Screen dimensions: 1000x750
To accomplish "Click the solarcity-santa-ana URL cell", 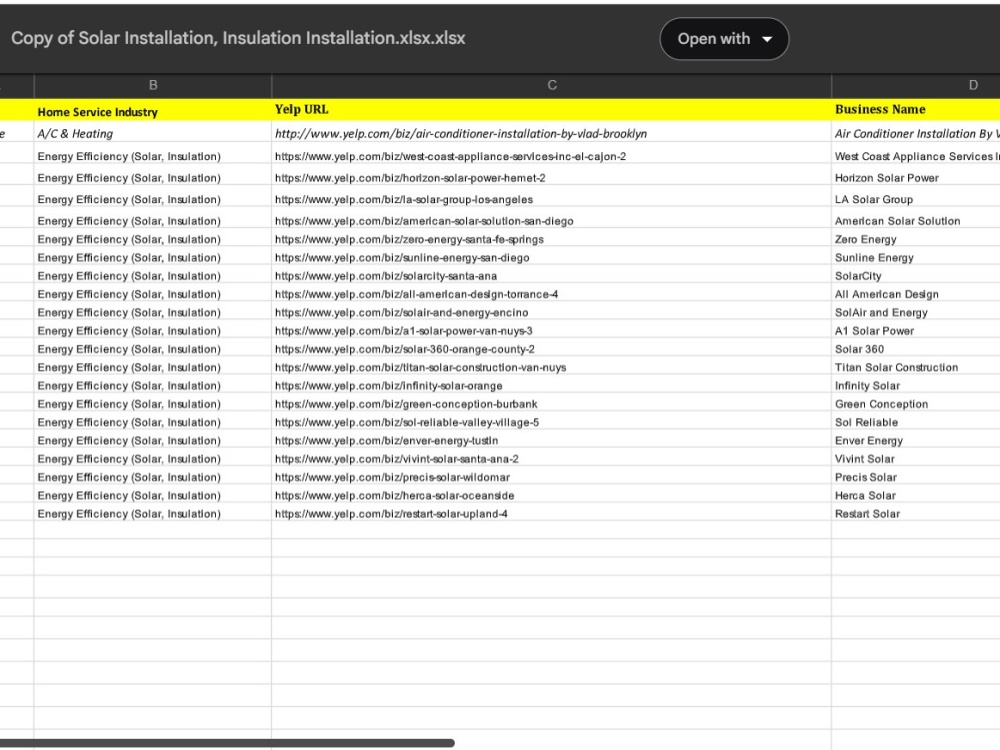I will (552, 276).
